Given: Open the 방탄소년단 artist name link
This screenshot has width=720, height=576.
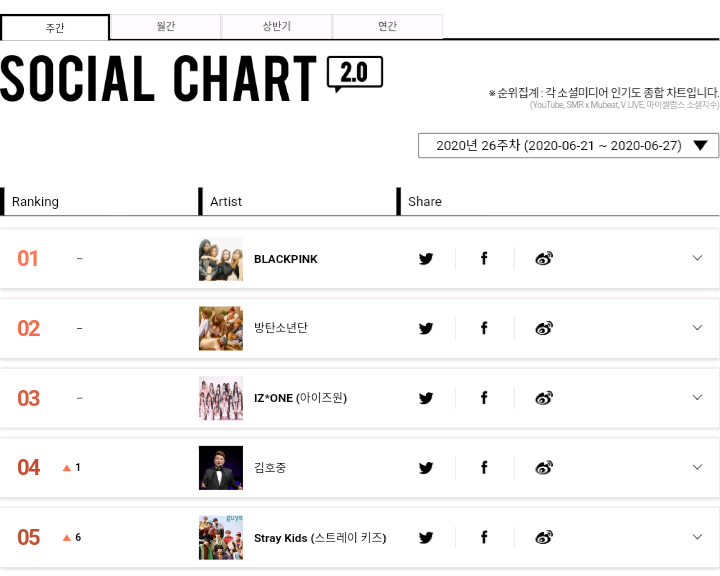Looking at the screenshot, I should tap(281, 328).
